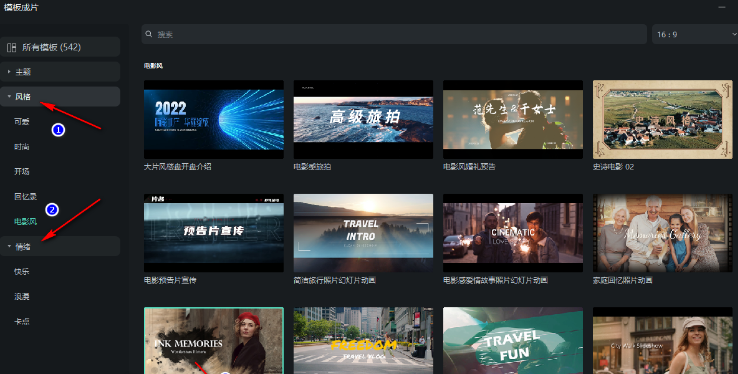Open the 2022 大片风楼盘开盘介绍 template thumbnail
Image resolution: width=738 pixels, height=374 pixels.
click(x=214, y=119)
